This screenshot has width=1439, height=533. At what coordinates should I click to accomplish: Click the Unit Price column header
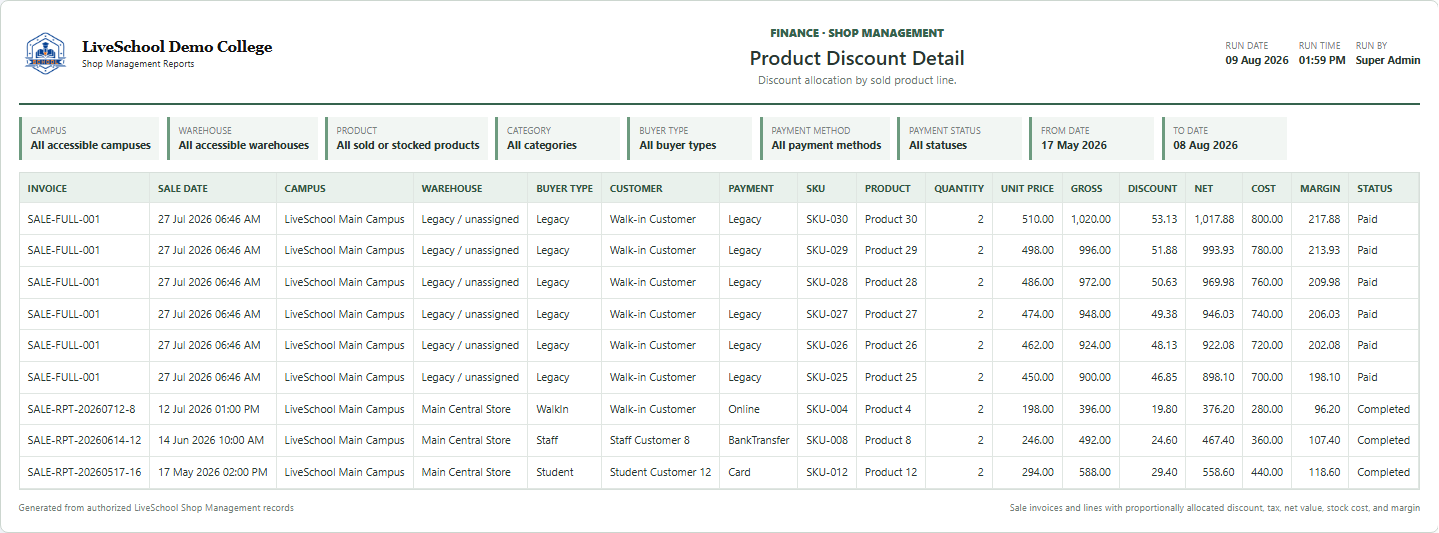click(x=1027, y=188)
